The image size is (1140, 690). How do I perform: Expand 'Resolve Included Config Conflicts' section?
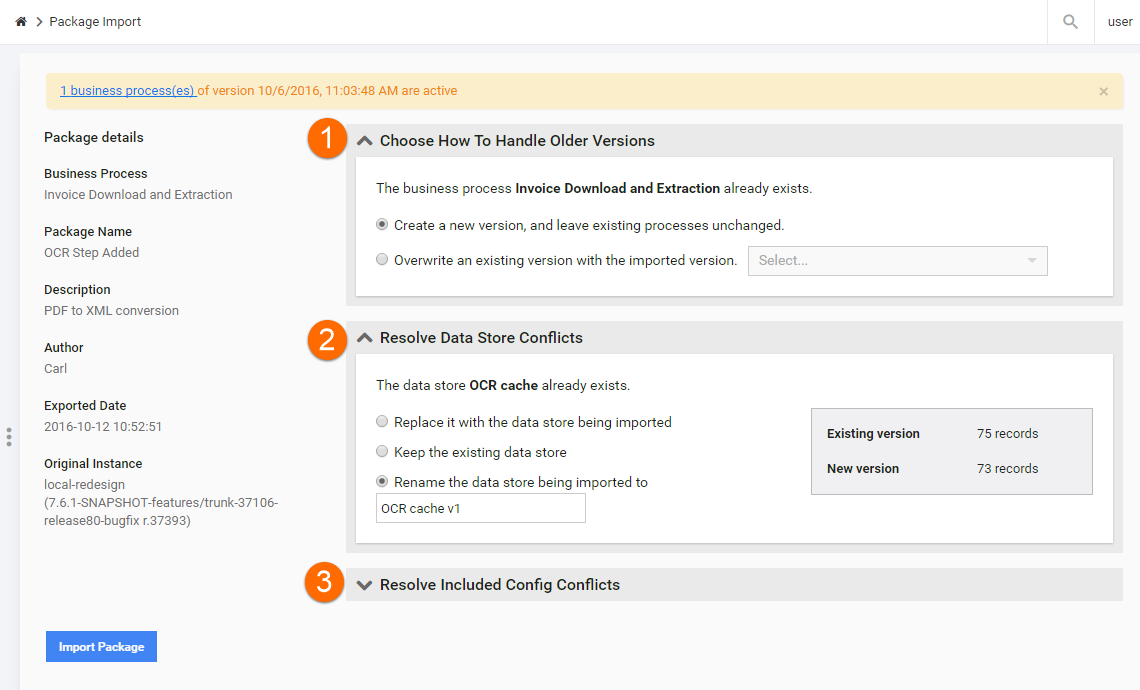click(365, 585)
